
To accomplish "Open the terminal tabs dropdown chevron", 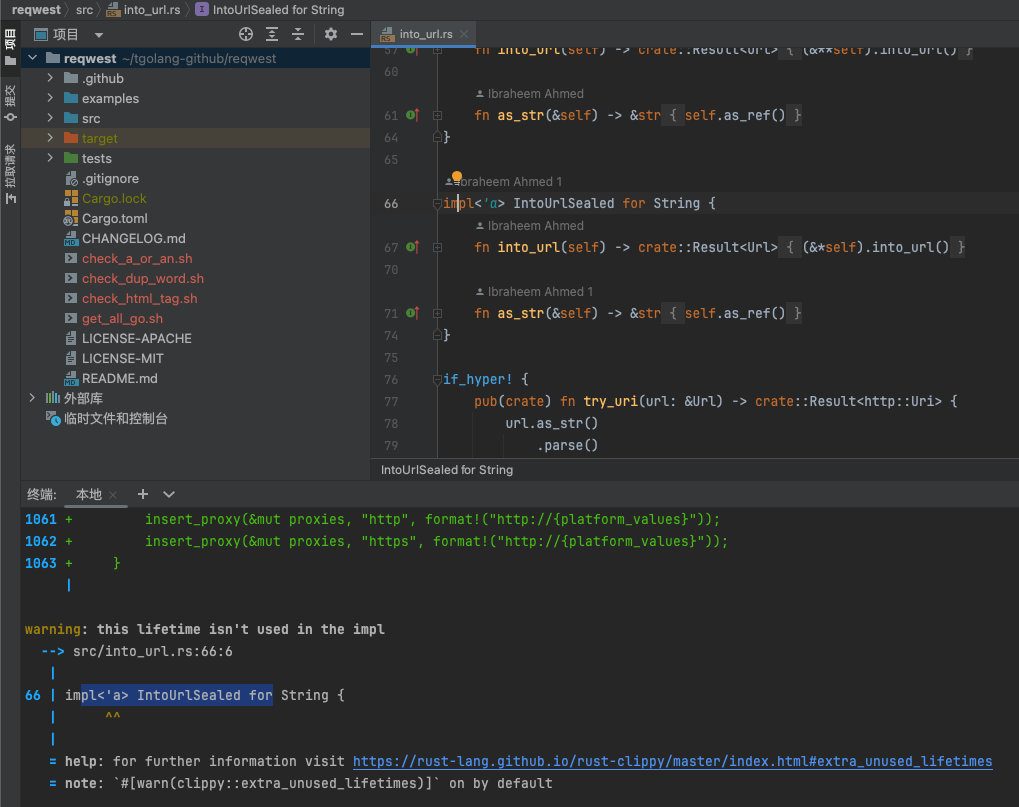I will (169, 494).
